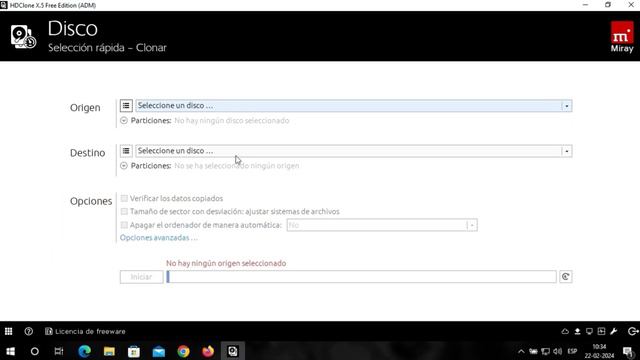Open the help question mark icon

[x=29, y=331]
